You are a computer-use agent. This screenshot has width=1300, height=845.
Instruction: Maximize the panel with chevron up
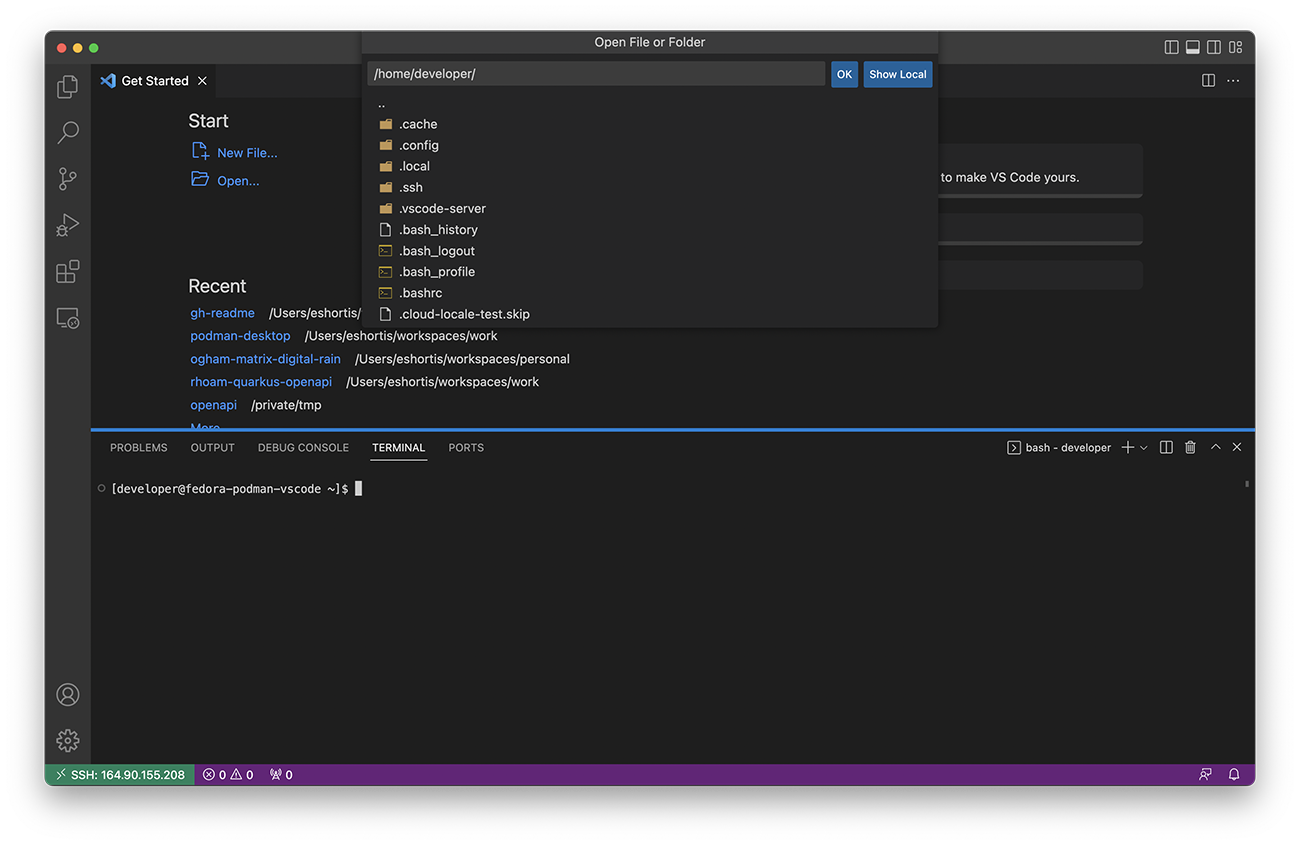1215,448
